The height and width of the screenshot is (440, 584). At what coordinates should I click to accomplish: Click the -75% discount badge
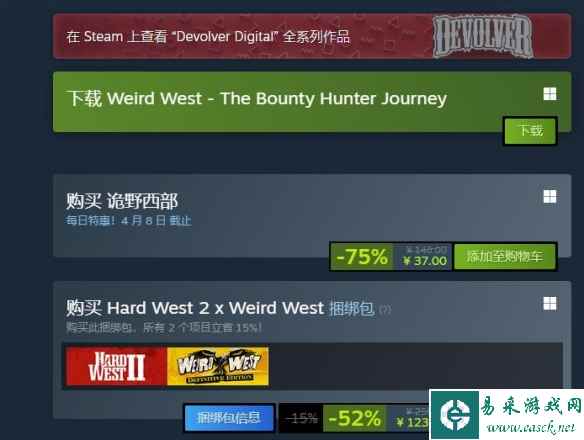(362, 256)
